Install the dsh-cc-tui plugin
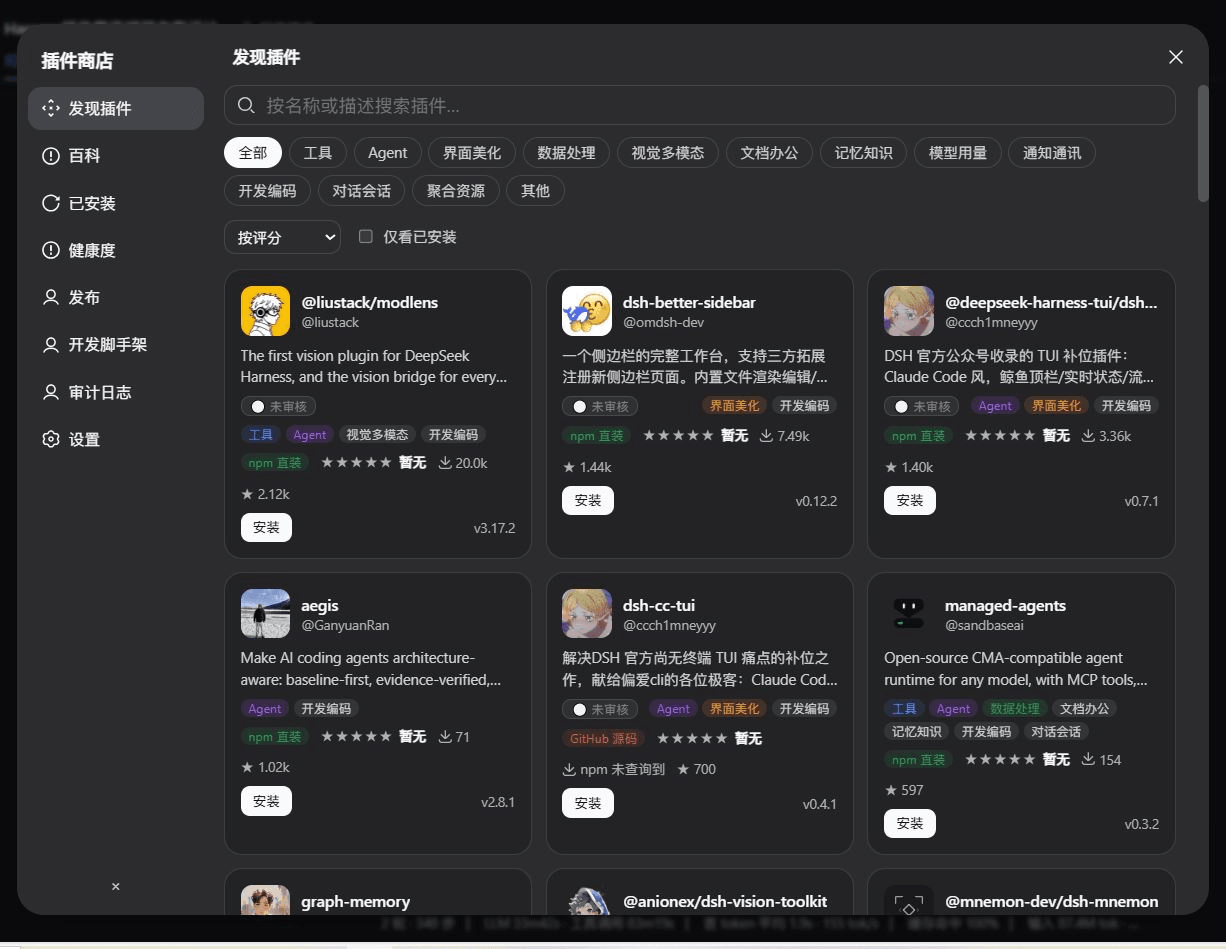This screenshot has width=1226, height=949. pos(588,803)
